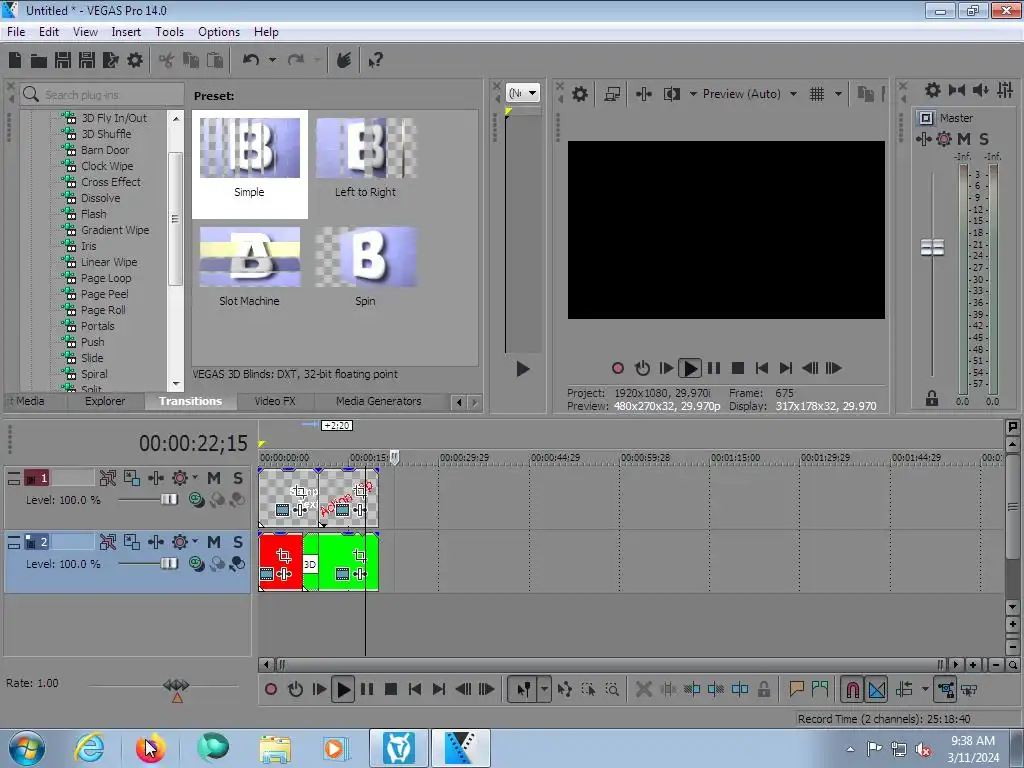Open Project Properties gear icon in main toolbar
This screenshot has width=1024, height=768.
[135, 60]
